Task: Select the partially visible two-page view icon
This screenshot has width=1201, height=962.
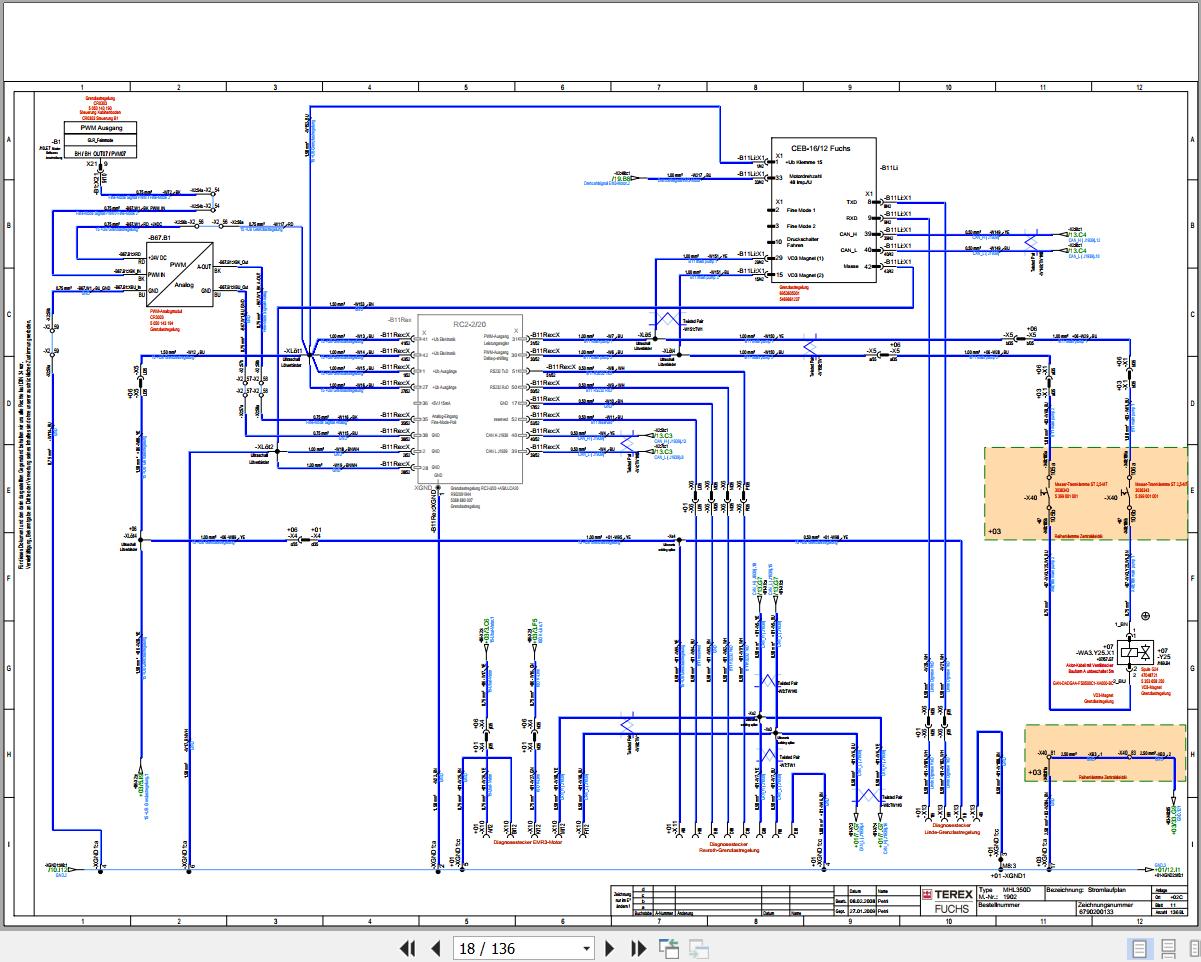Action: tap(1194, 948)
